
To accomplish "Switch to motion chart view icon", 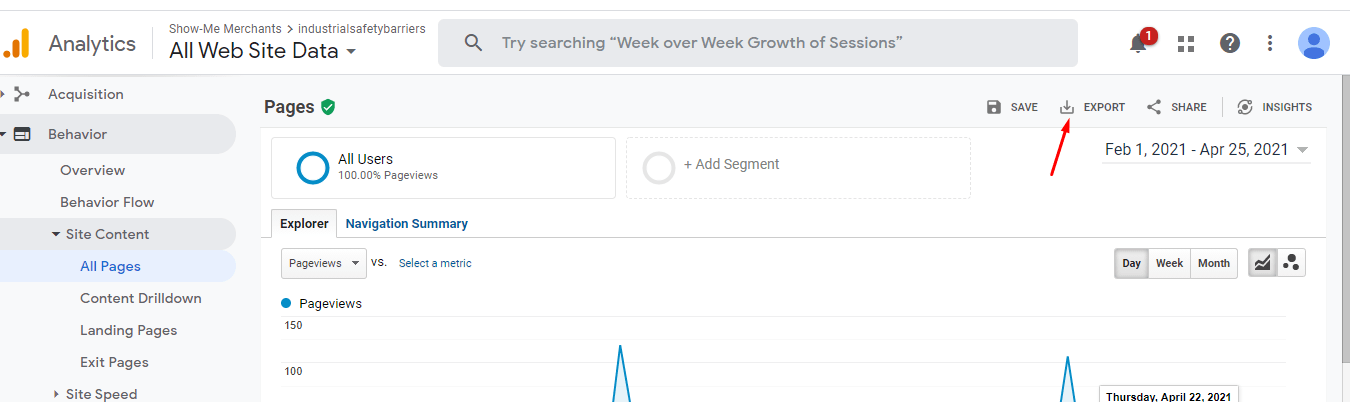I will pyautogui.click(x=1291, y=263).
